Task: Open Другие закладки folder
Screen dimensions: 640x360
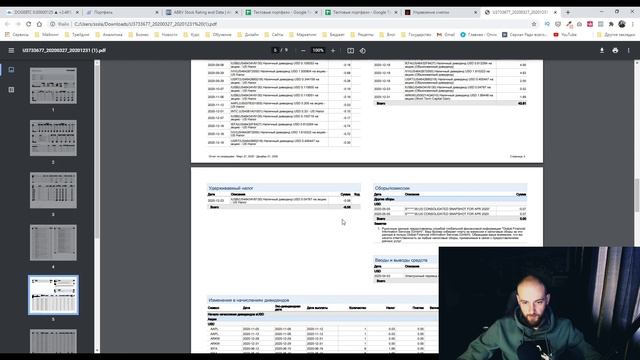Action: pos(616,35)
